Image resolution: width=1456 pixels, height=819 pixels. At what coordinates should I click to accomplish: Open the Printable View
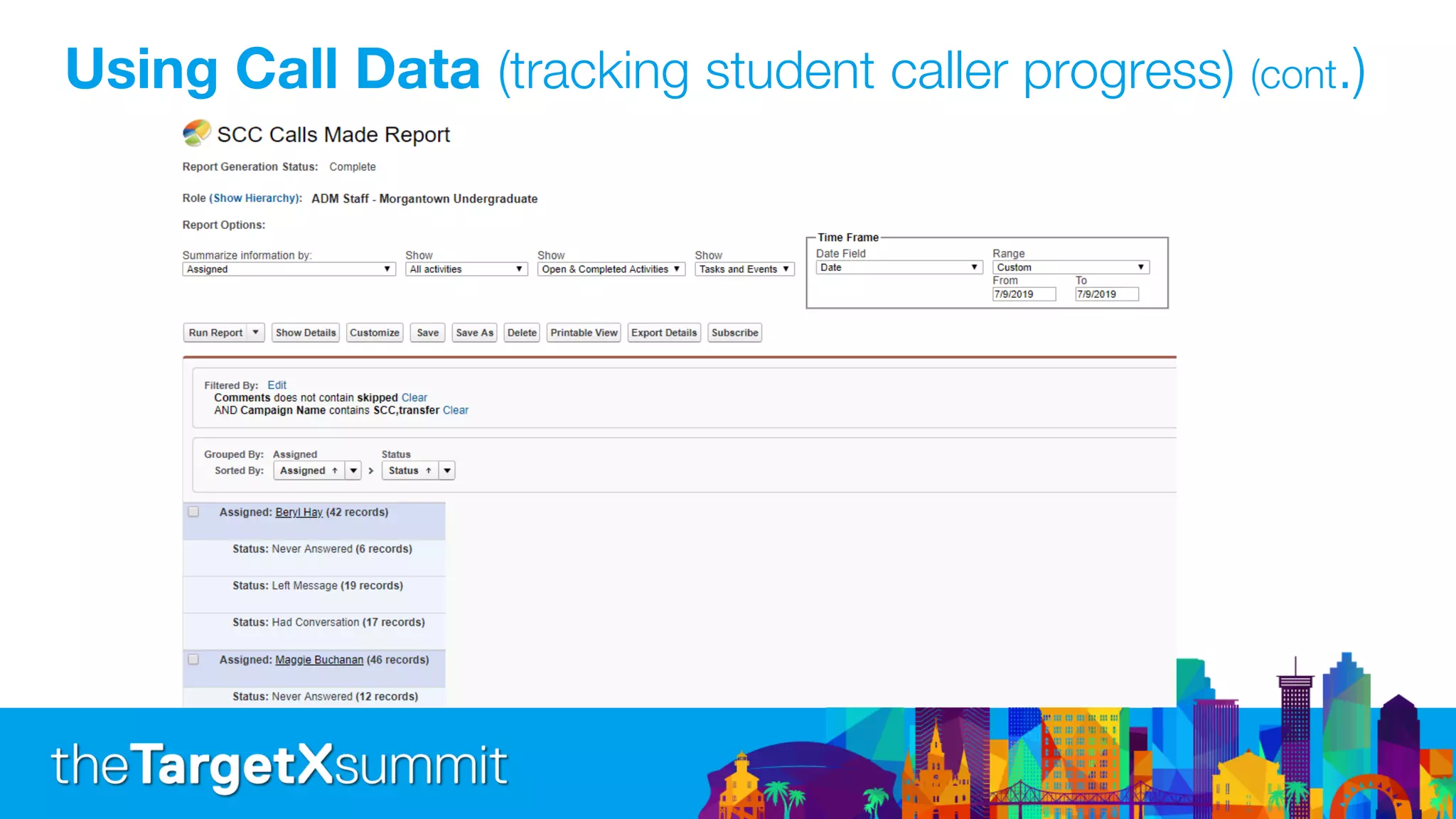point(584,333)
